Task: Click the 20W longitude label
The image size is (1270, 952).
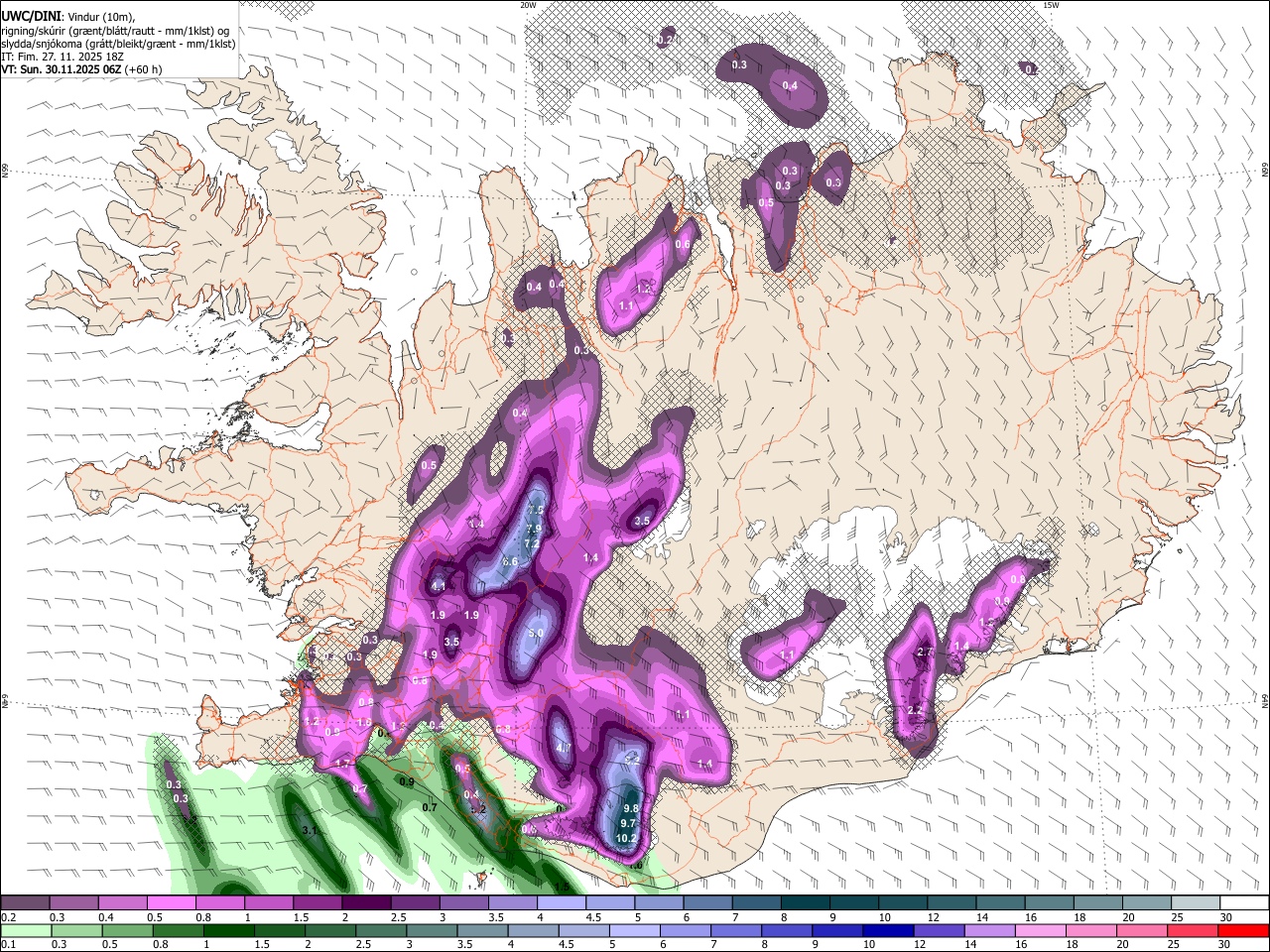Action: 528,5
